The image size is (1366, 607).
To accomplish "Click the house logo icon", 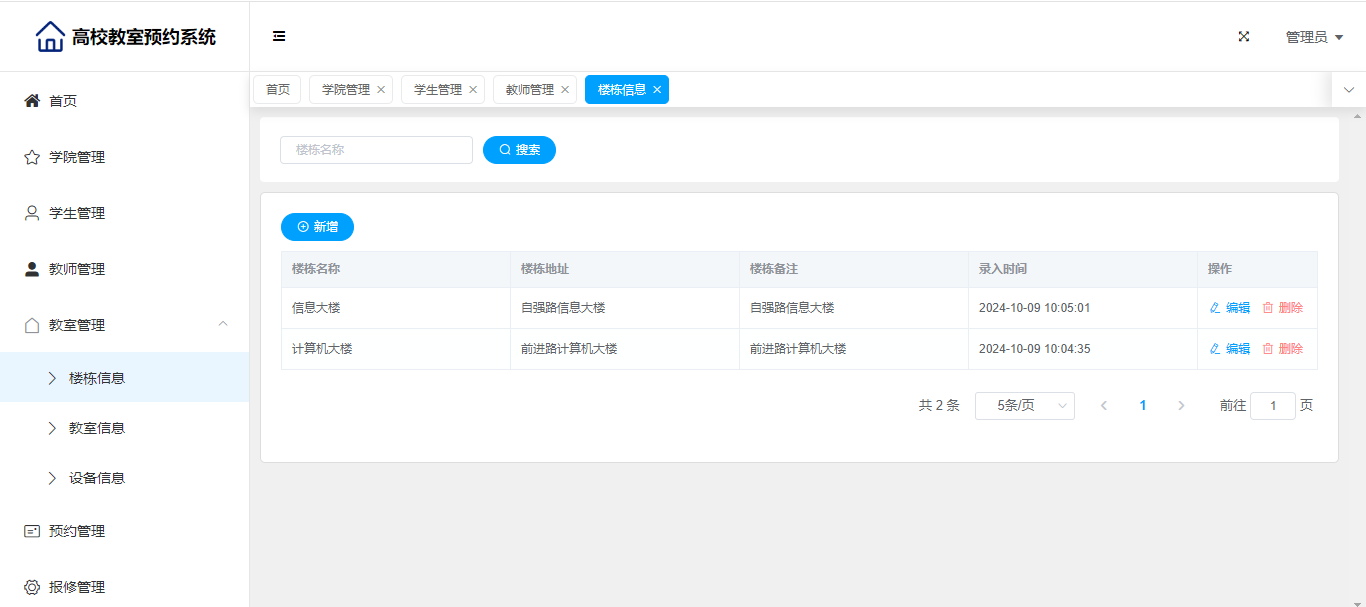I will 50,37.
